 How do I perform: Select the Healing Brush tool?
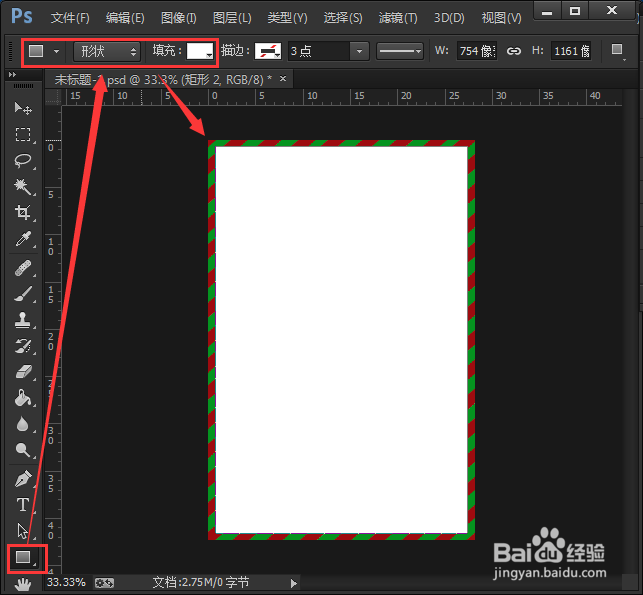pyautogui.click(x=23, y=269)
